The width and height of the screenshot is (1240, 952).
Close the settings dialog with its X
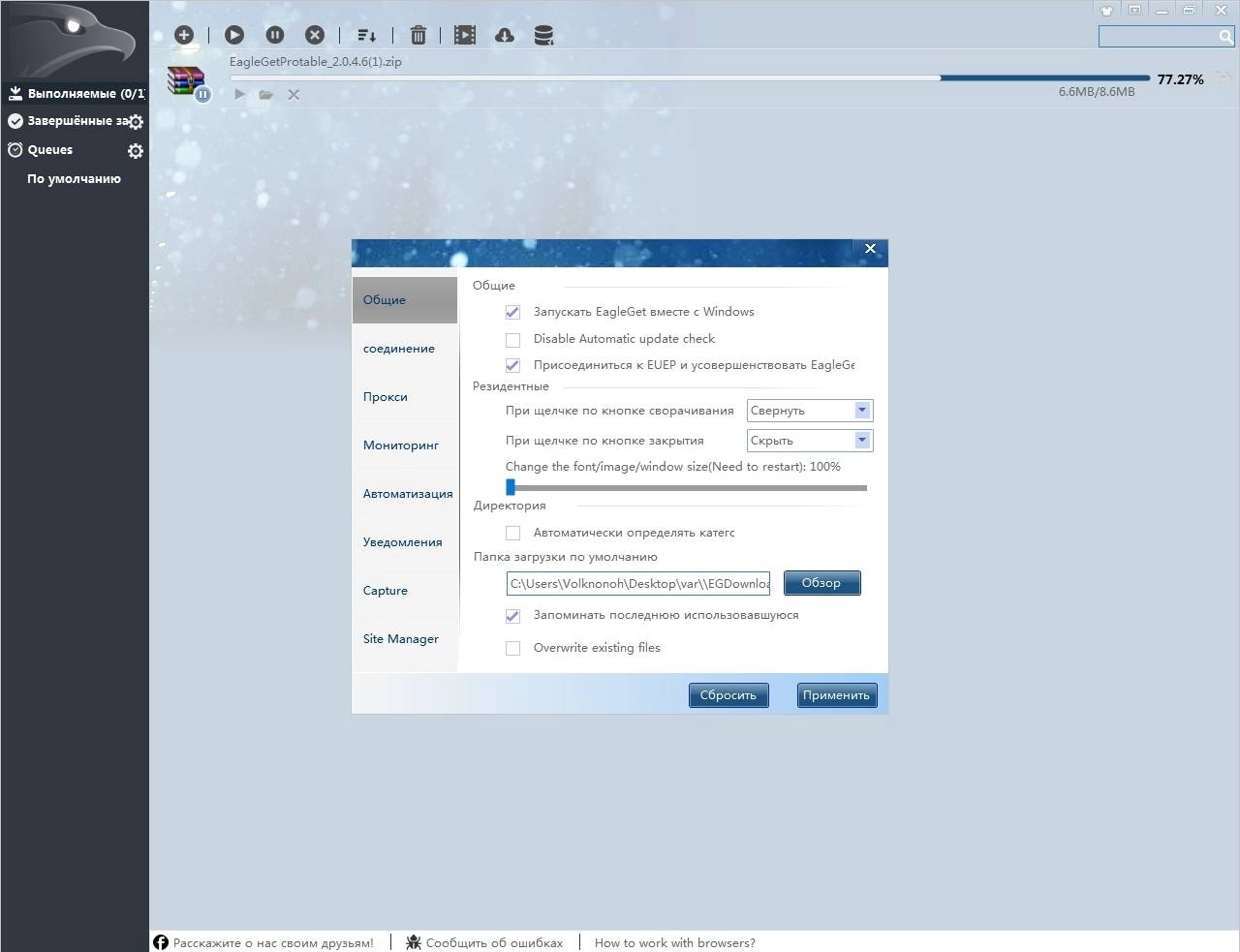click(870, 249)
